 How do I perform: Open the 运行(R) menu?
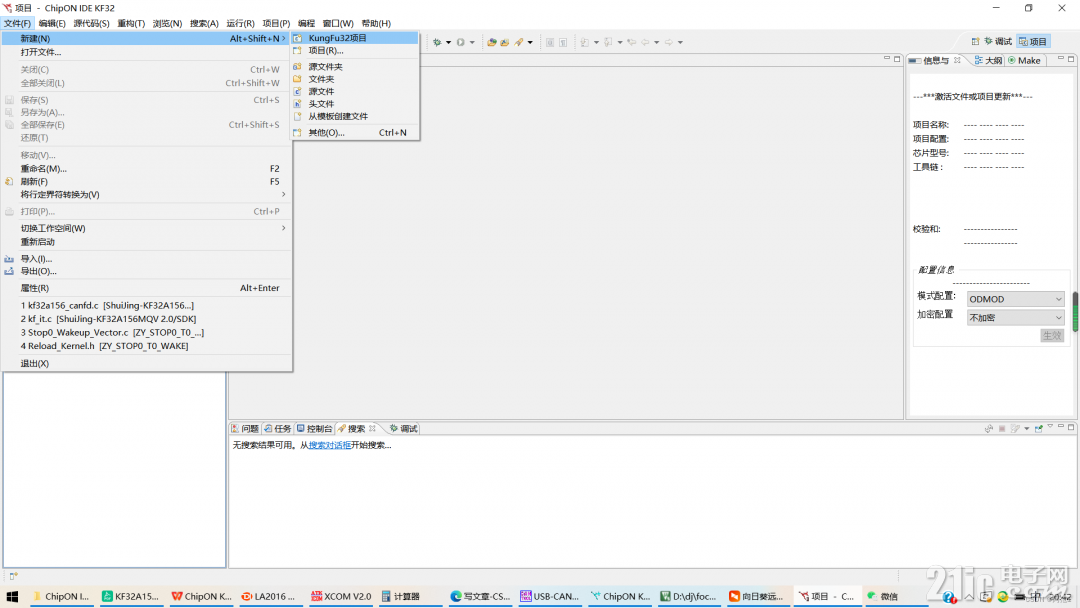[240, 23]
